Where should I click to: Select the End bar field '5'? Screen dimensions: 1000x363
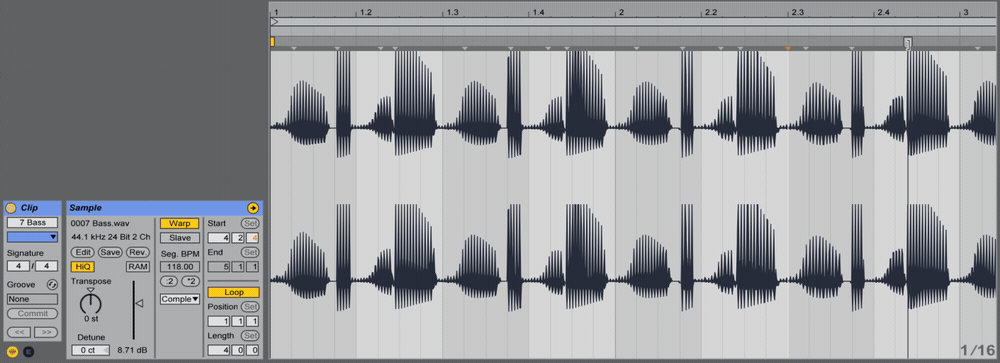click(220, 267)
